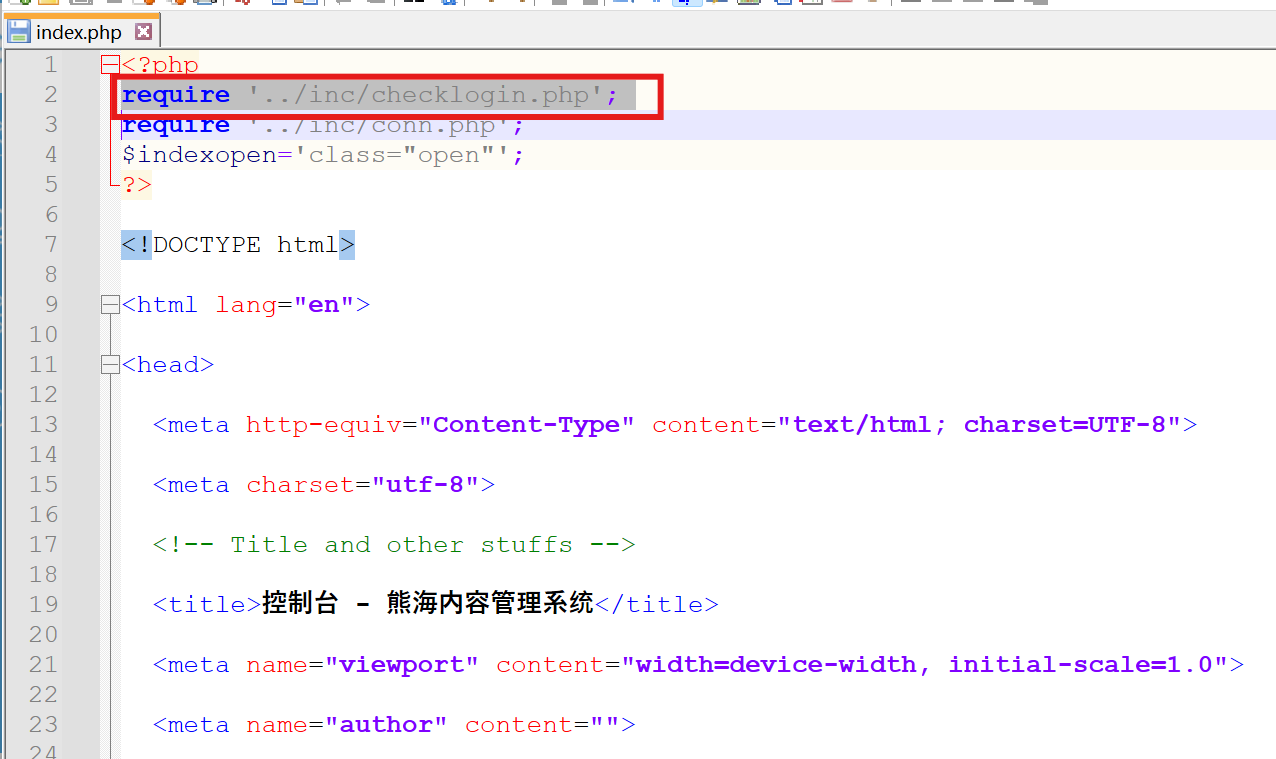Screen dimensions: 1276x759
Task: Click "width=device-width, initial-scale=1.0" value
Action: point(925,665)
